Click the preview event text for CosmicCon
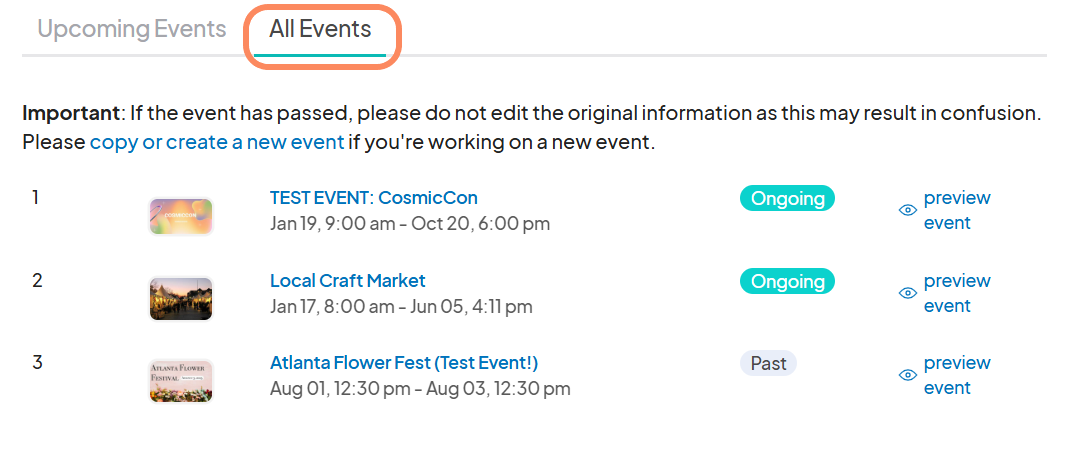Screen dimensions: 1065x464 click(956, 210)
